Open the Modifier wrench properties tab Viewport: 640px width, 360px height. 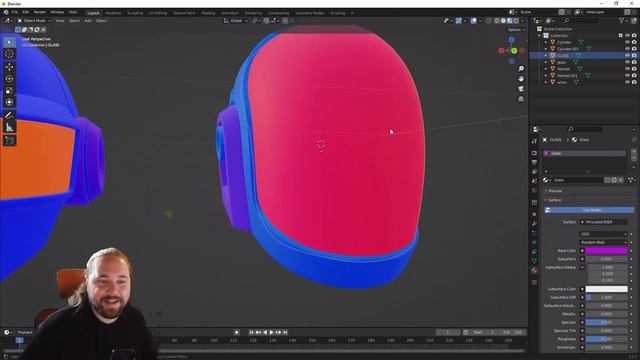[534, 223]
